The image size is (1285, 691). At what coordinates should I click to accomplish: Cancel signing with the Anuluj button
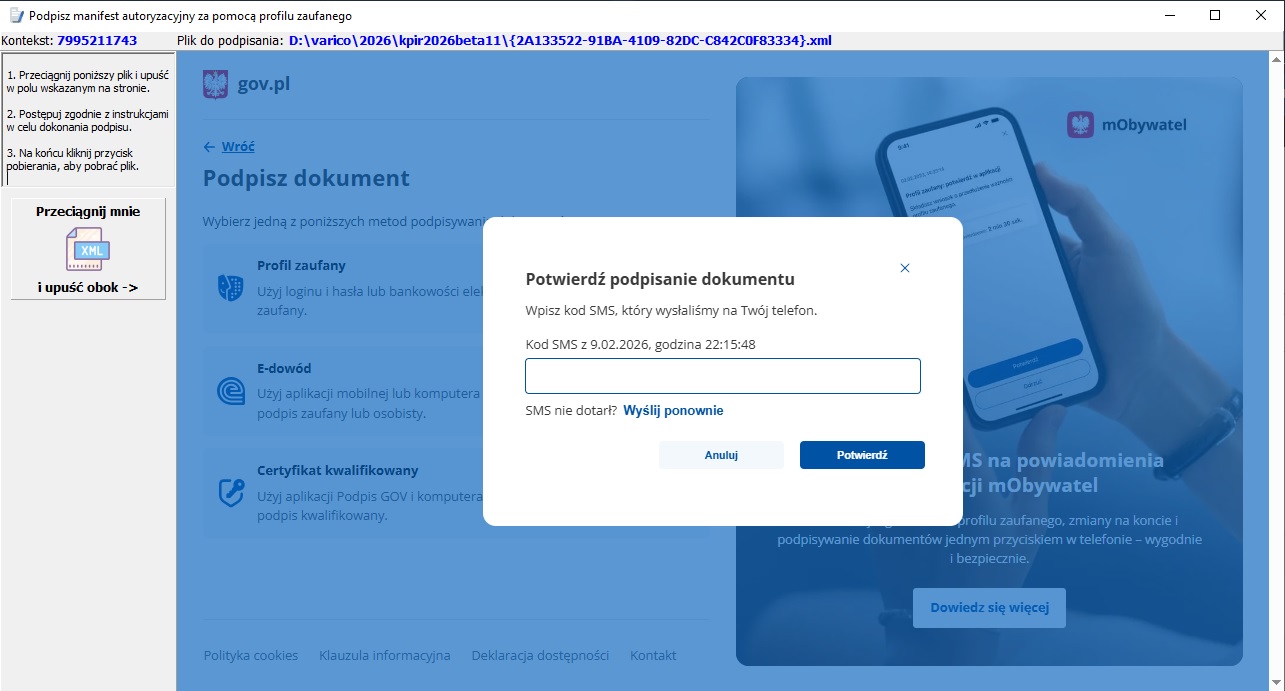[x=721, y=455]
